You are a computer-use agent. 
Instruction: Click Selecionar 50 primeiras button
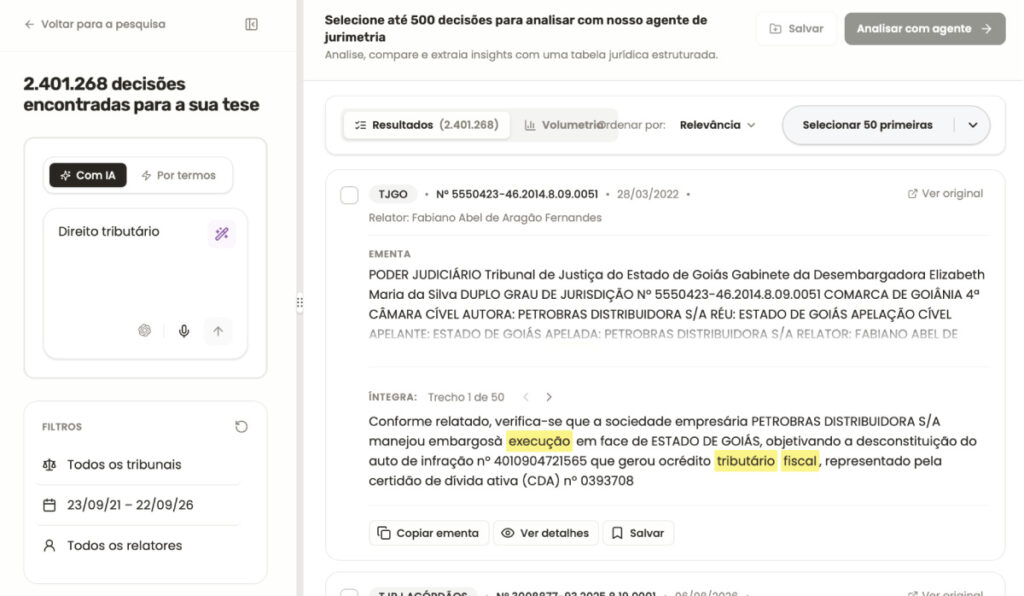867,125
